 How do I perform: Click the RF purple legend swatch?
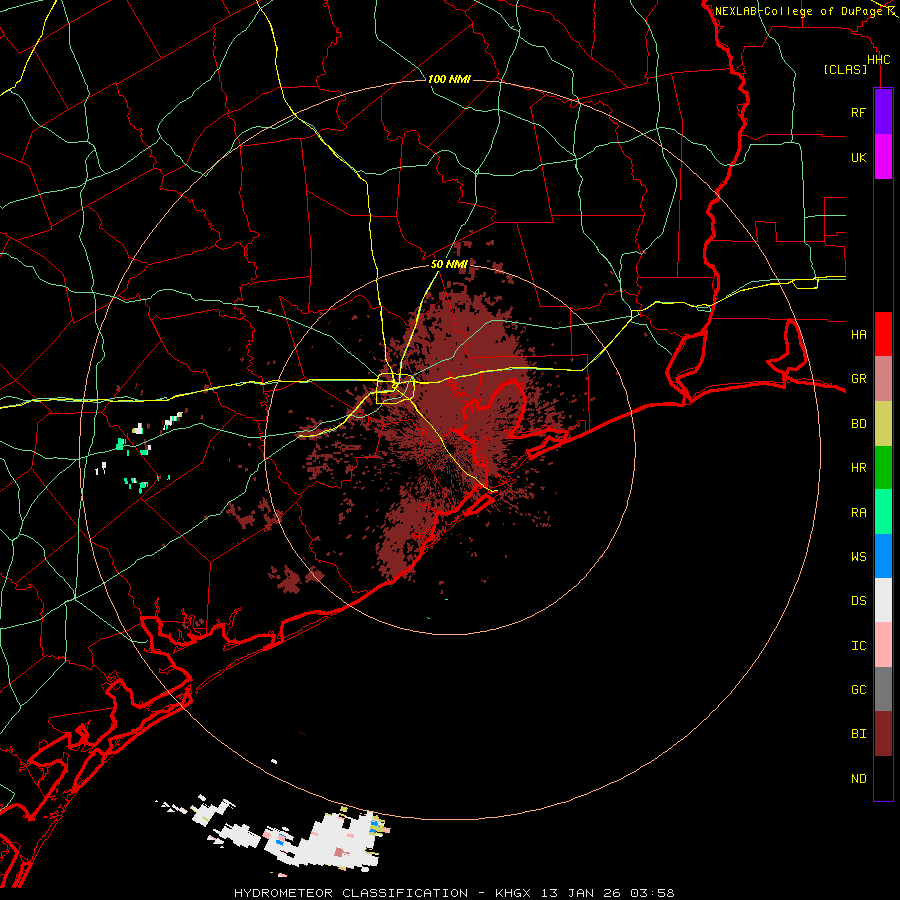click(883, 112)
